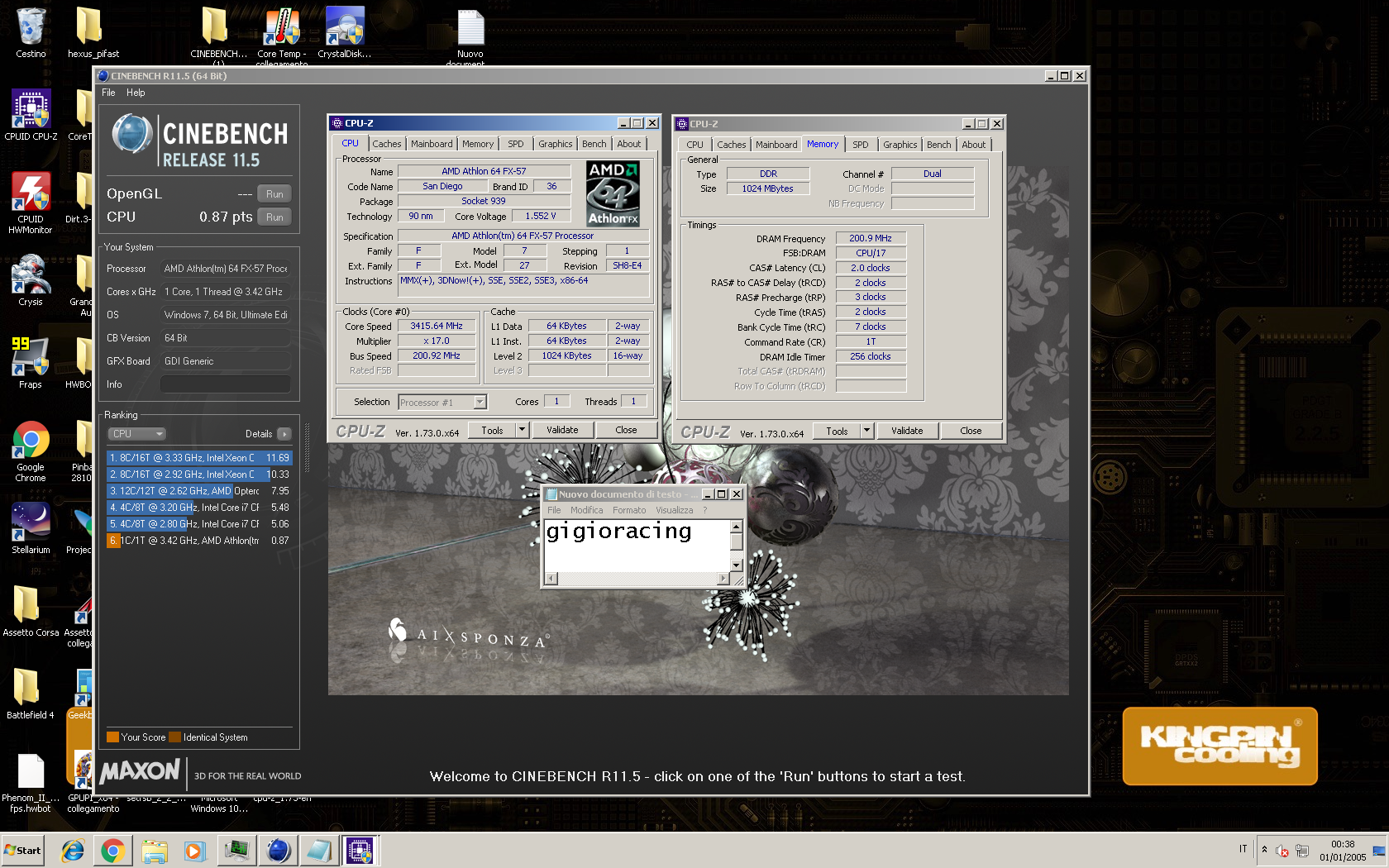Image resolution: width=1389 pixels, height=868 pixels.
Task: Open Formato menu in Notepad window
Action: [629, 510]
